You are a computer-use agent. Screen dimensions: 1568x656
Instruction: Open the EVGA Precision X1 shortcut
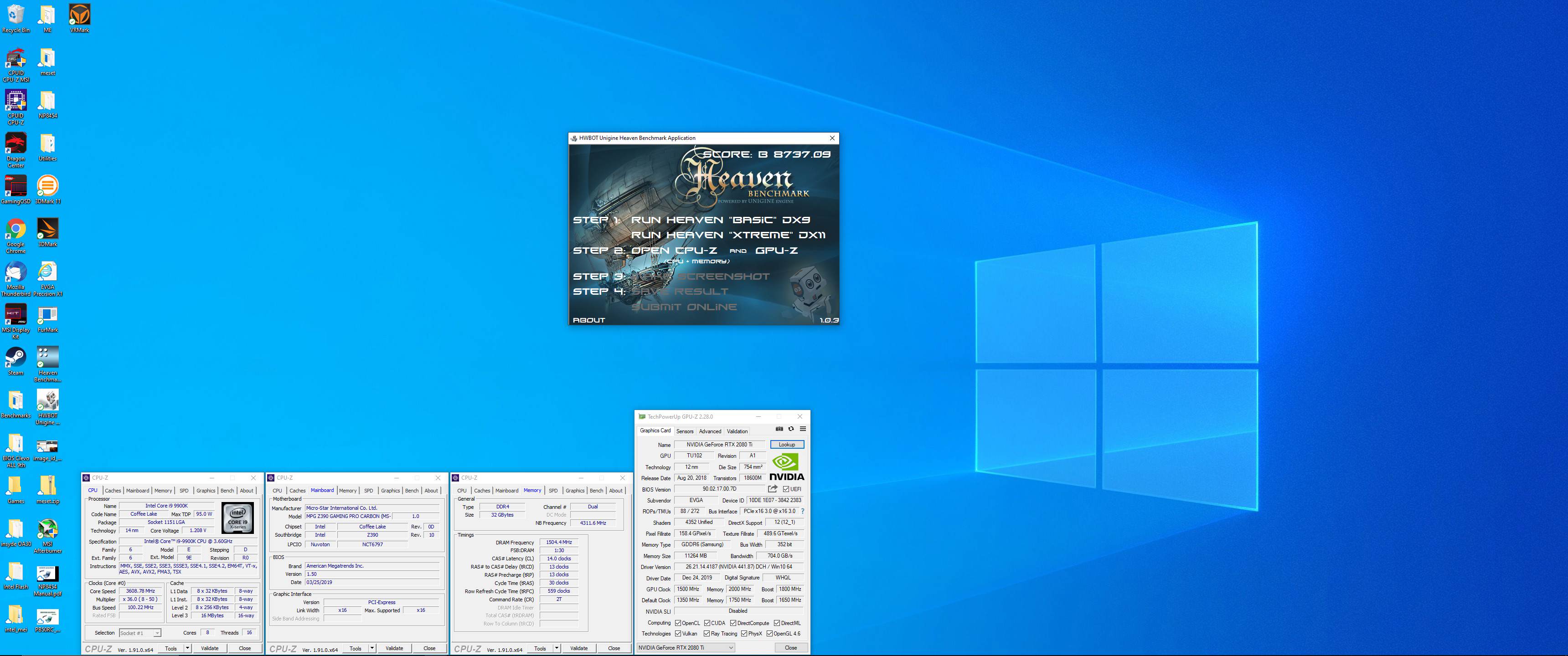(47, 279)
